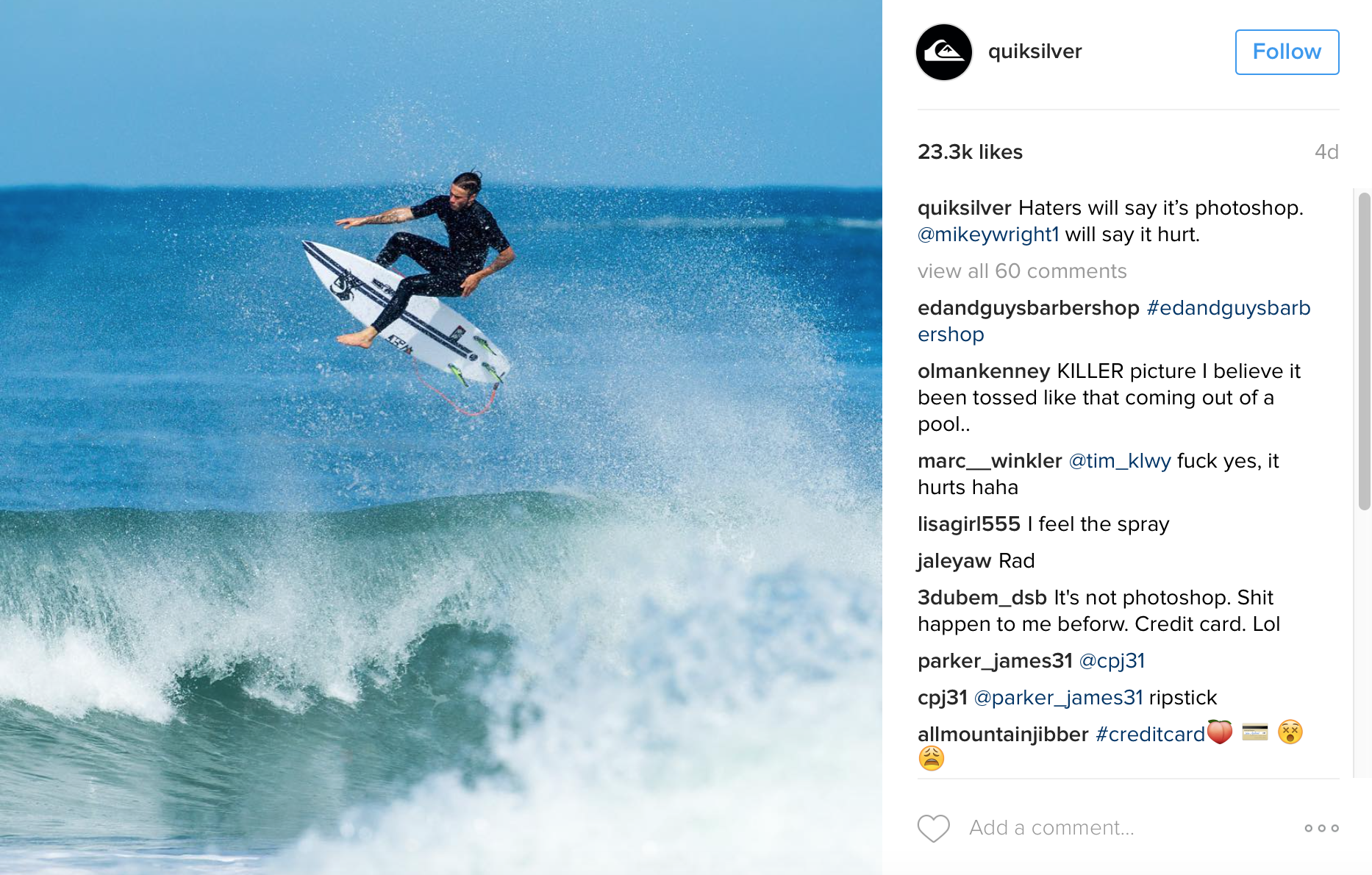Click the comments scrollbar thumb
The height and width of the screenshot is (875, 1372).
(x=1365, y=351)
